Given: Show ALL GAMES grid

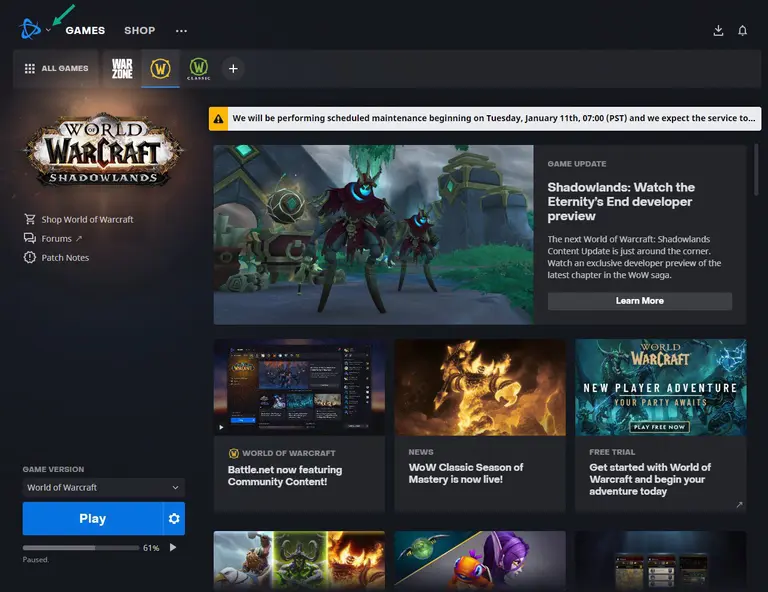Looking at the screenshot, I should [56, 69].
